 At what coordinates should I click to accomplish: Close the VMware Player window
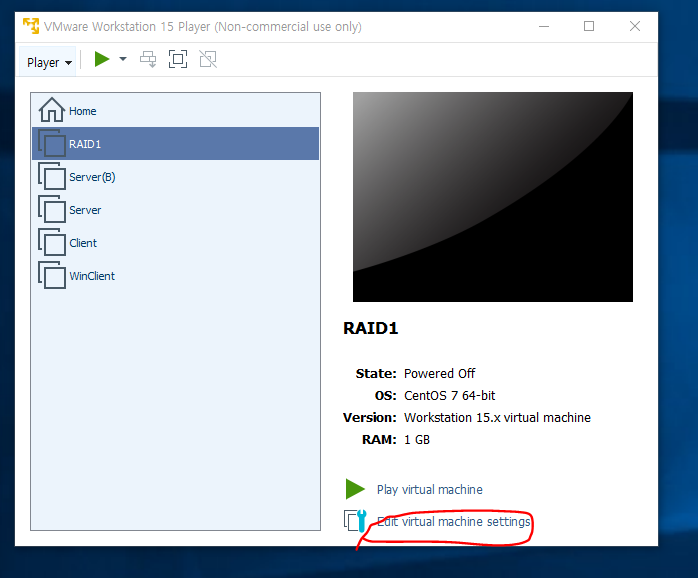click(x=635, y=26)
